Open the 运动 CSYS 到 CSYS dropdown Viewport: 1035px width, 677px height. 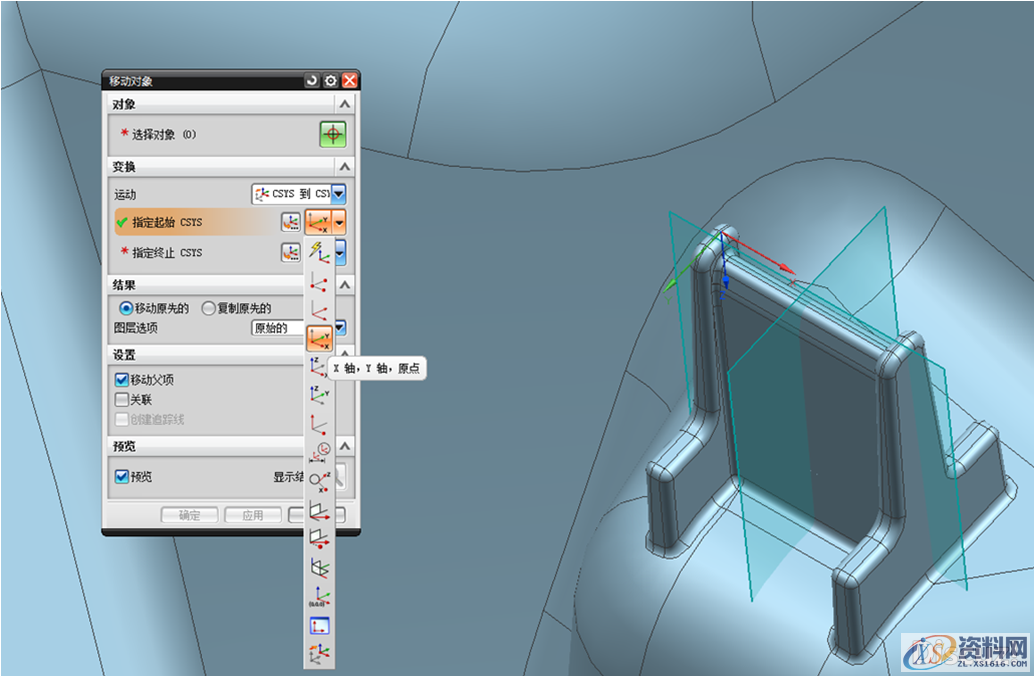tap(339, 194)
